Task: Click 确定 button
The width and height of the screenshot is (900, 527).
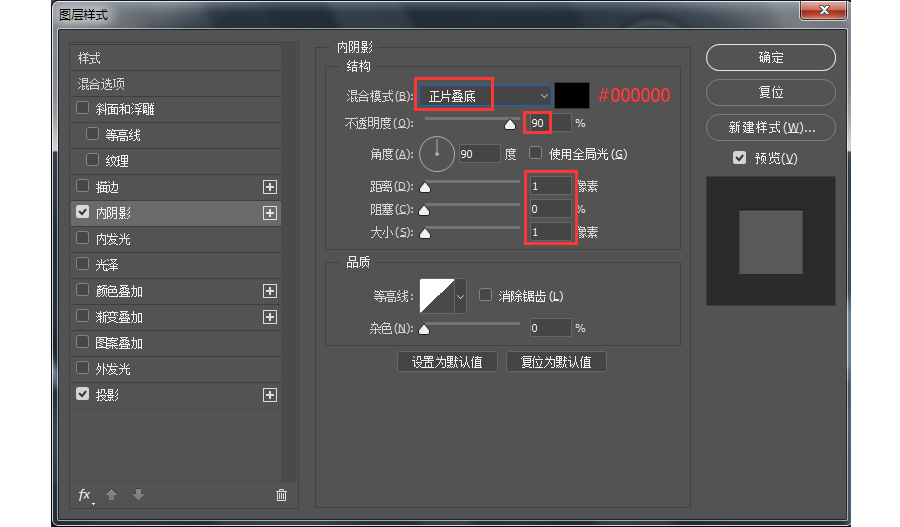Action: [770, 57]
